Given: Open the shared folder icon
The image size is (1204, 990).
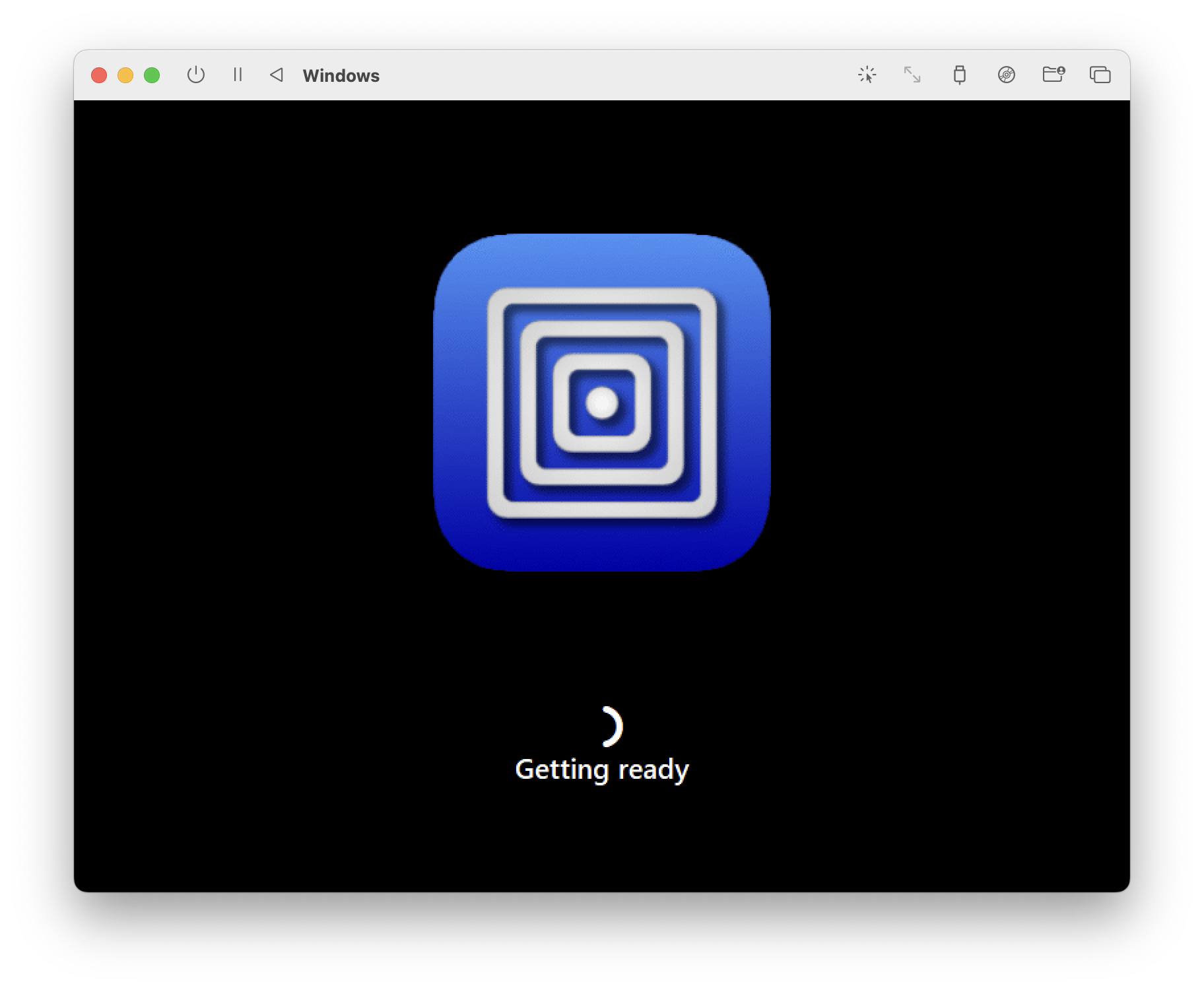Looking at the screenshot, I should 1053,74.
